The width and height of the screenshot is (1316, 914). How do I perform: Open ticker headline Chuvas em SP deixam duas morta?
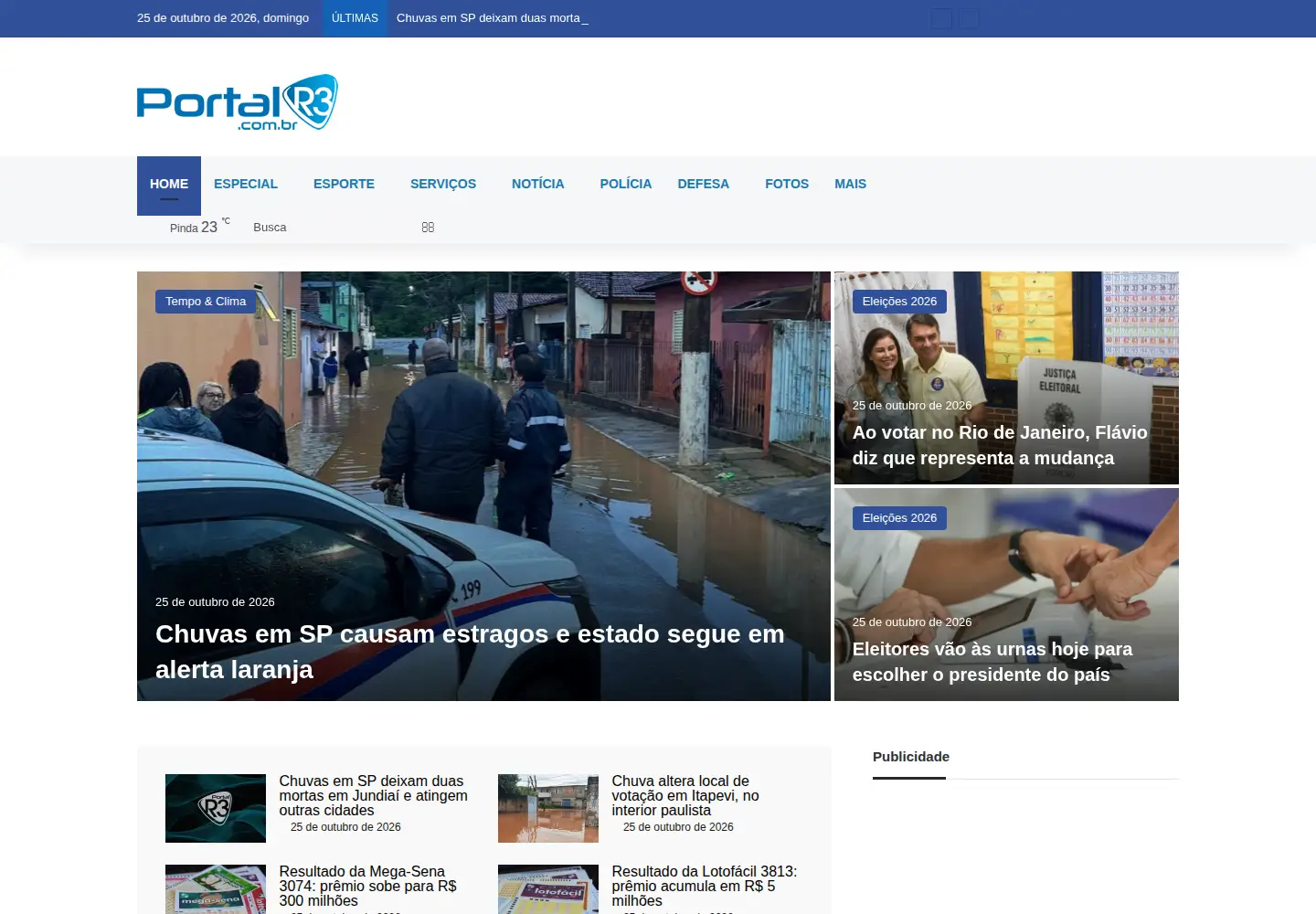click(x=488, y=18)
